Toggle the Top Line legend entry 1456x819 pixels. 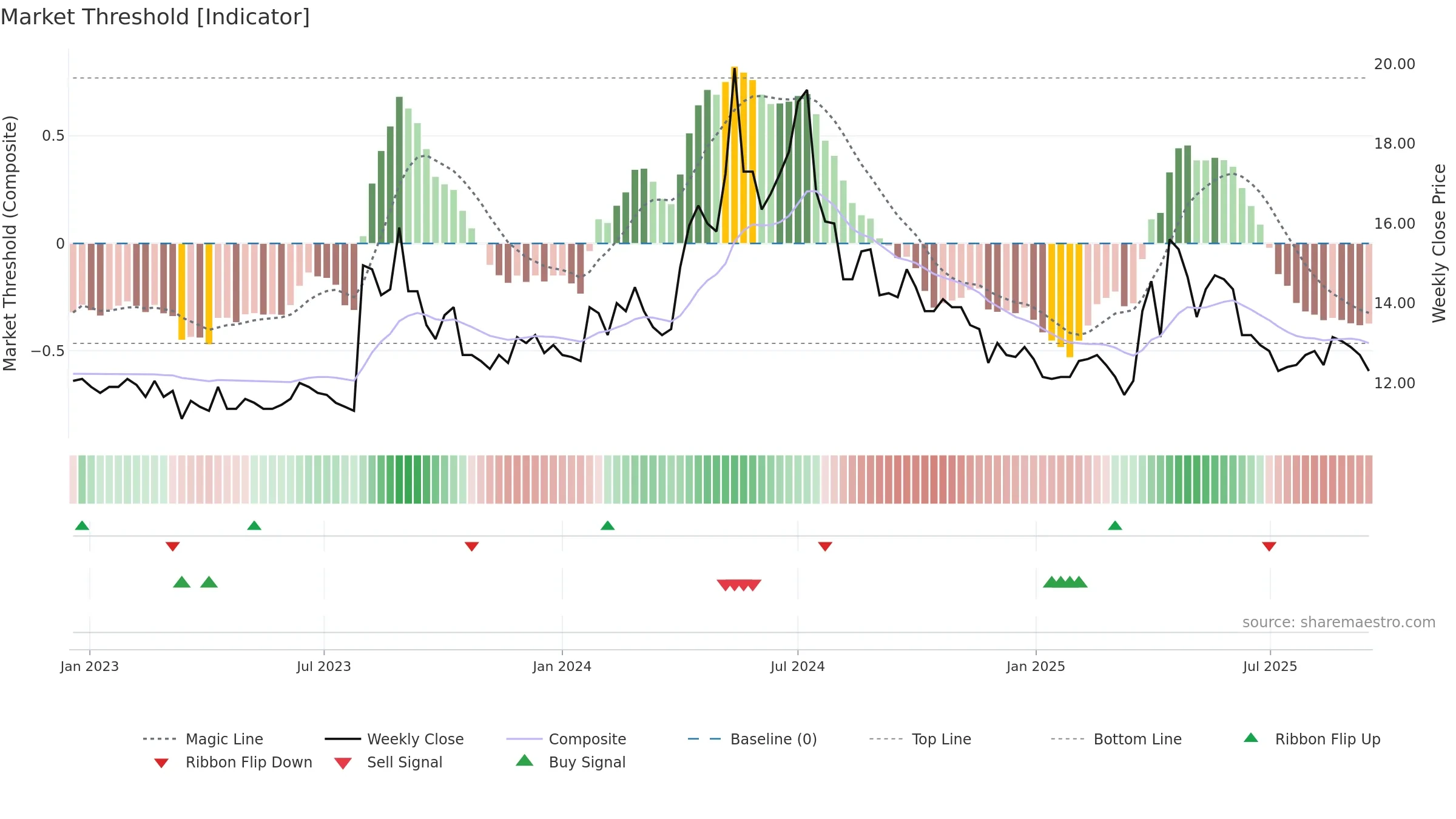click(x=920, y=739)
